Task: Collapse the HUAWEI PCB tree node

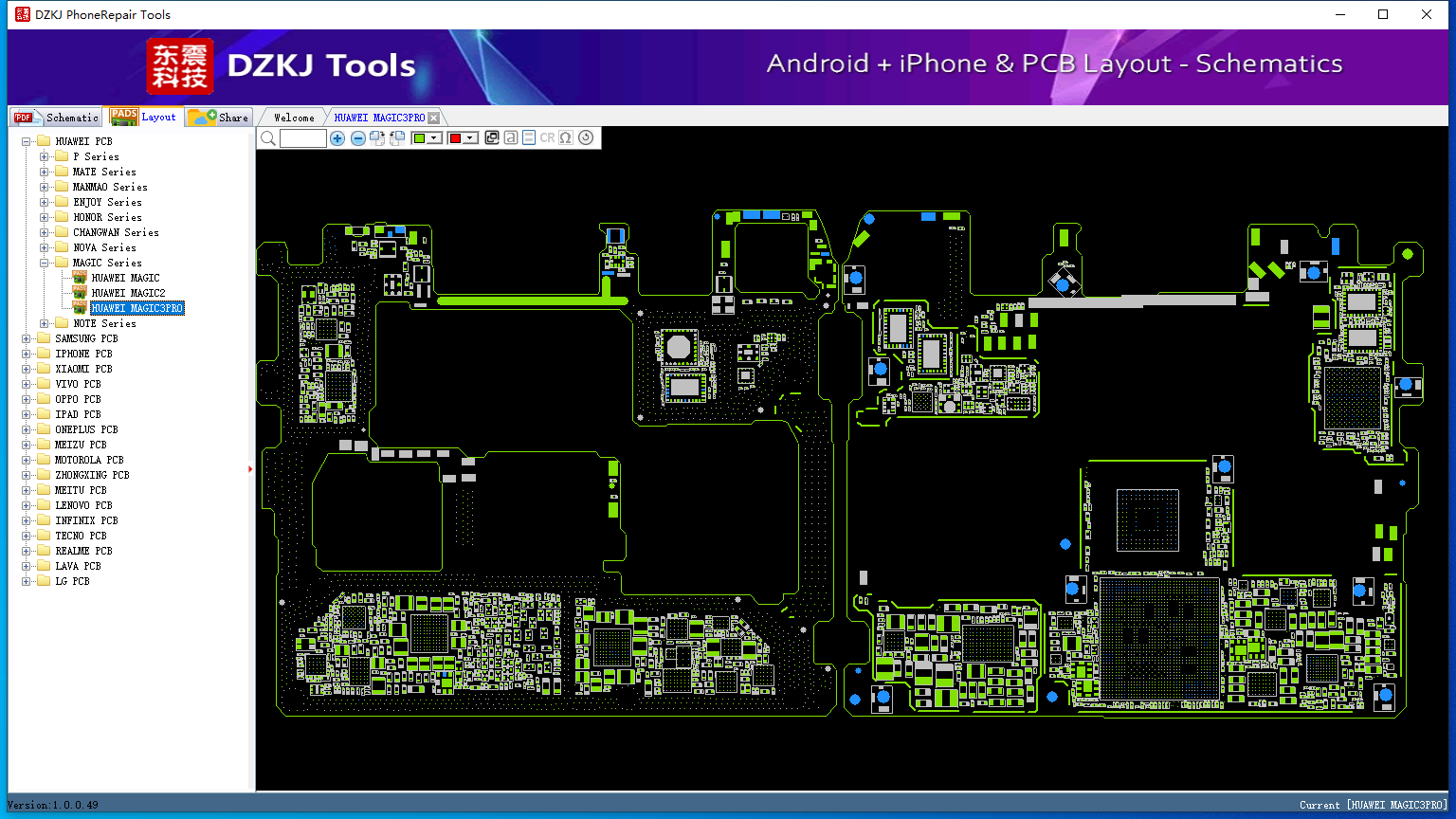Action: (27, 141)
